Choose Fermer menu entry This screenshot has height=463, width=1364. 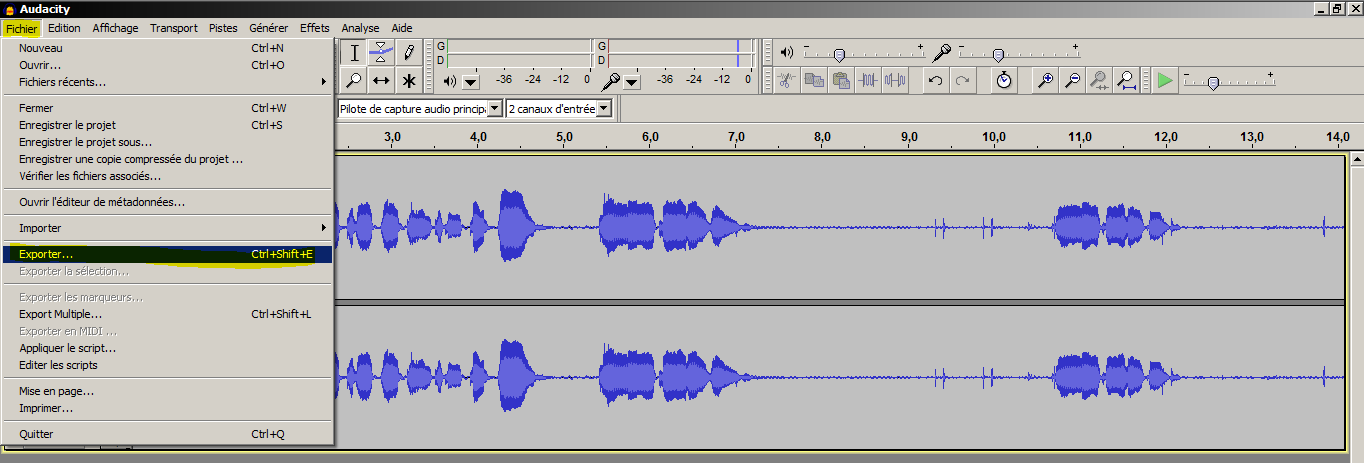click(x=168, y=108)
